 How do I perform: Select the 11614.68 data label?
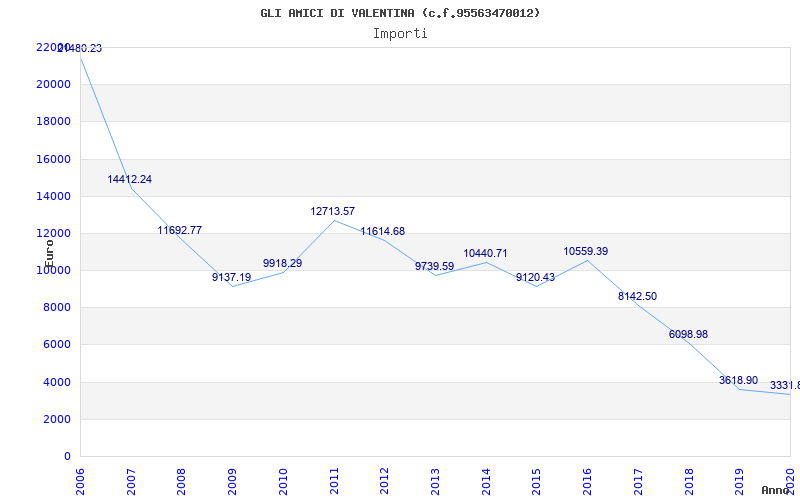[x=383, y=231]
